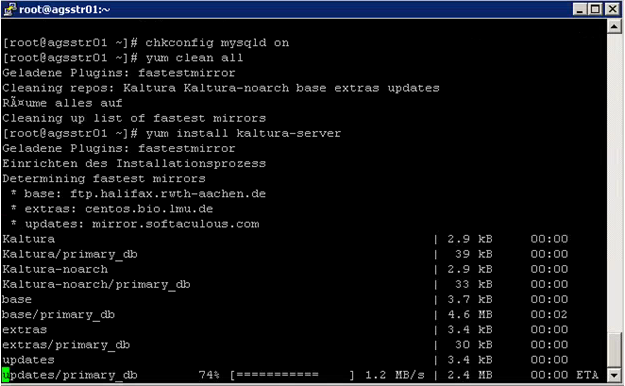Click the '3.7 kB' size value
Screen dimensions: 625x386
[470, 299]
